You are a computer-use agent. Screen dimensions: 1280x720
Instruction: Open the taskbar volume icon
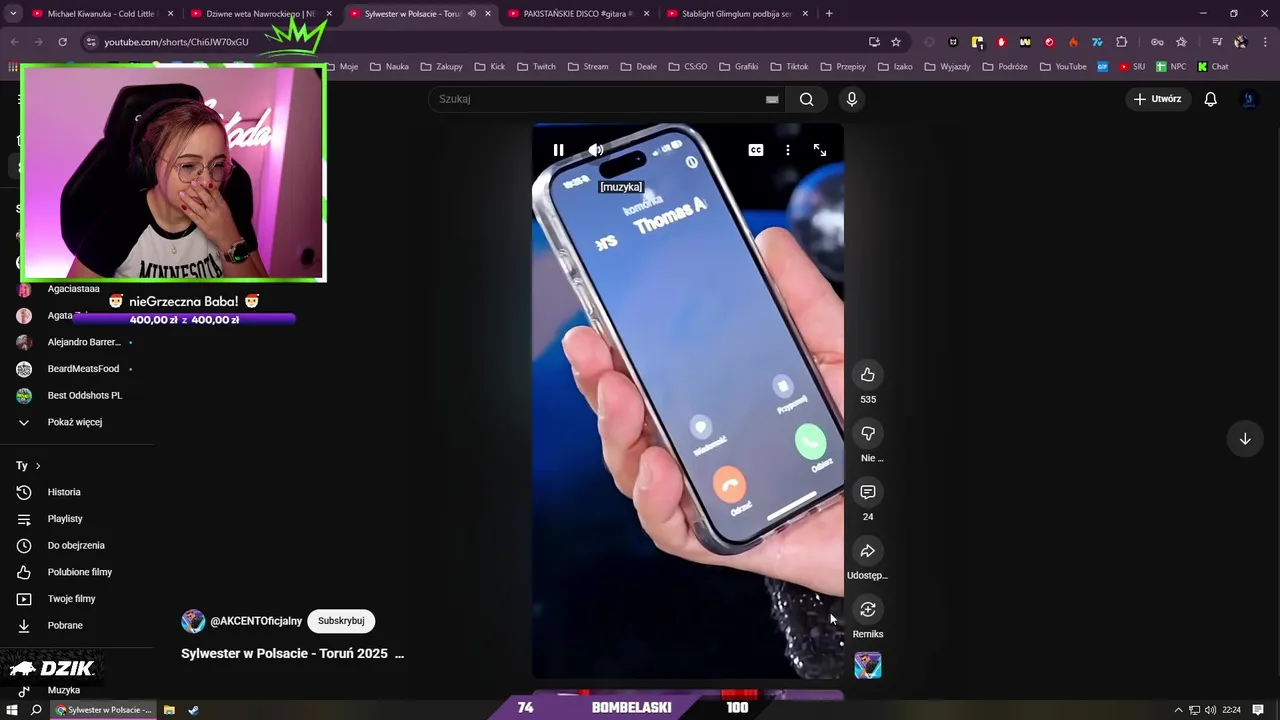1210,710
